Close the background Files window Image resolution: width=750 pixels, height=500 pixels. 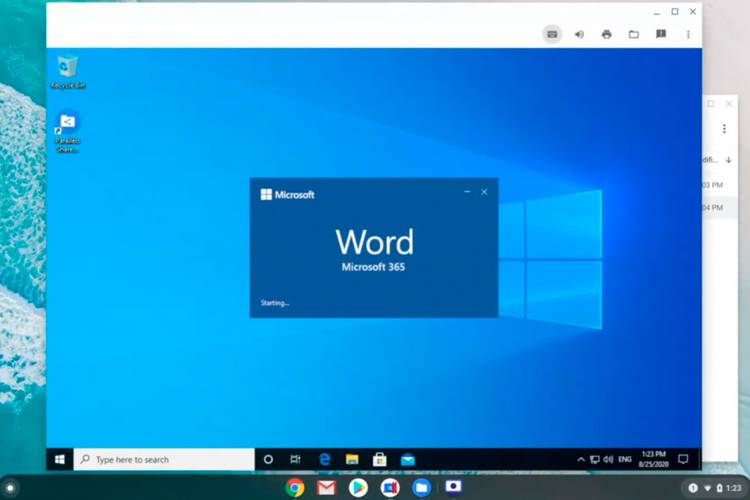[x=729, y=104]
